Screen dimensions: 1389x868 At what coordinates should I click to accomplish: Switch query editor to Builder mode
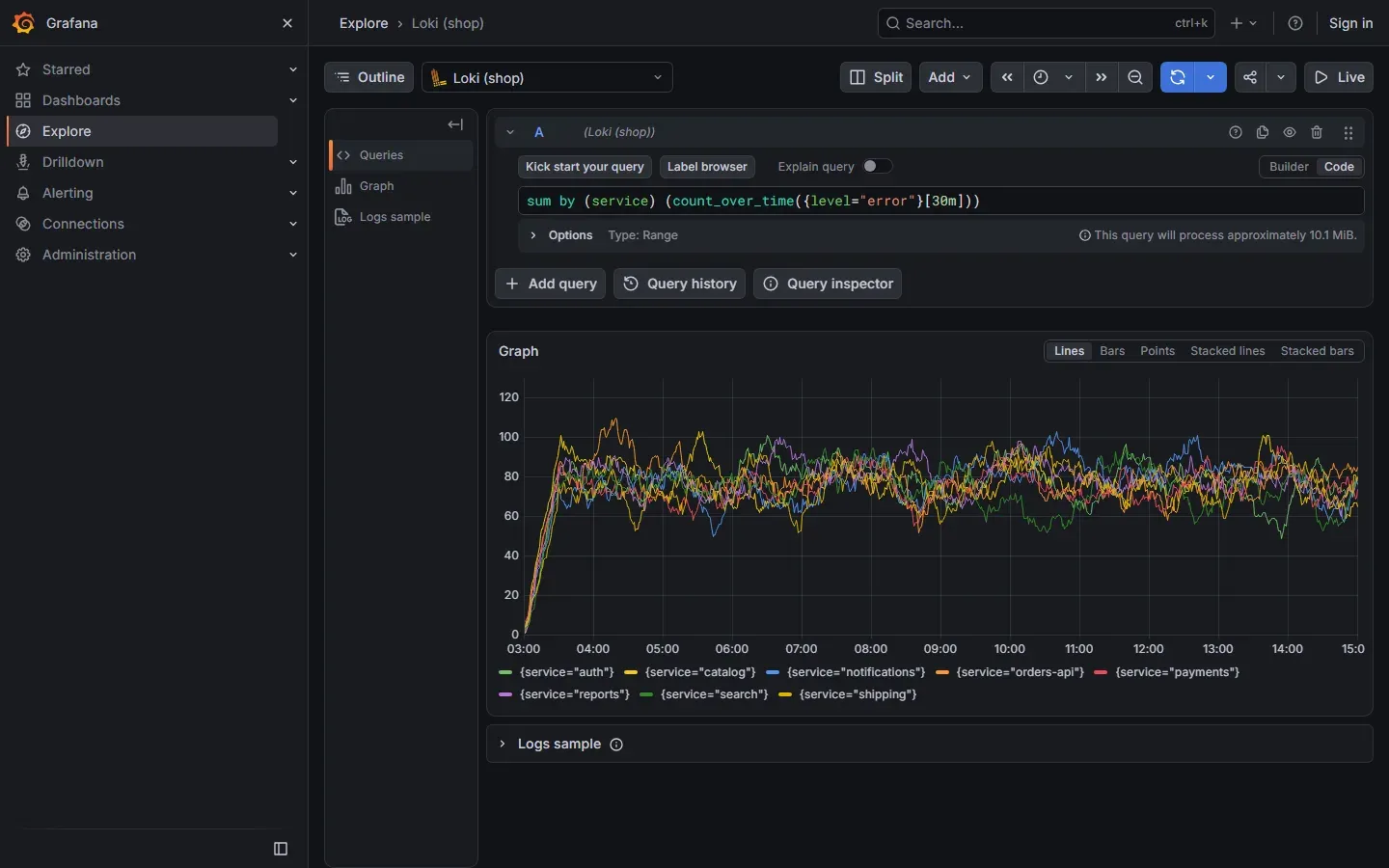click(1289, 167)
